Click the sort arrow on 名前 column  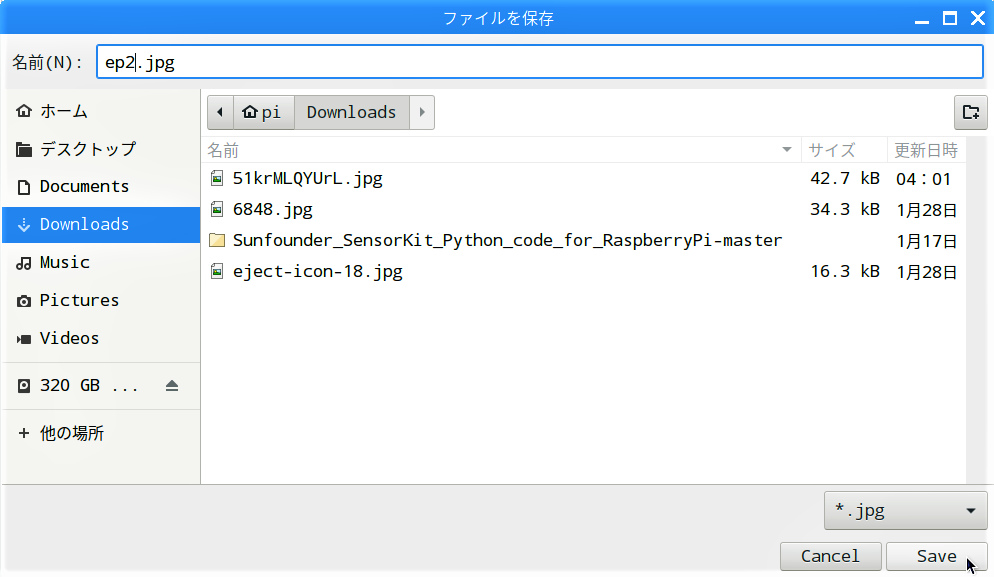(787, 150)
